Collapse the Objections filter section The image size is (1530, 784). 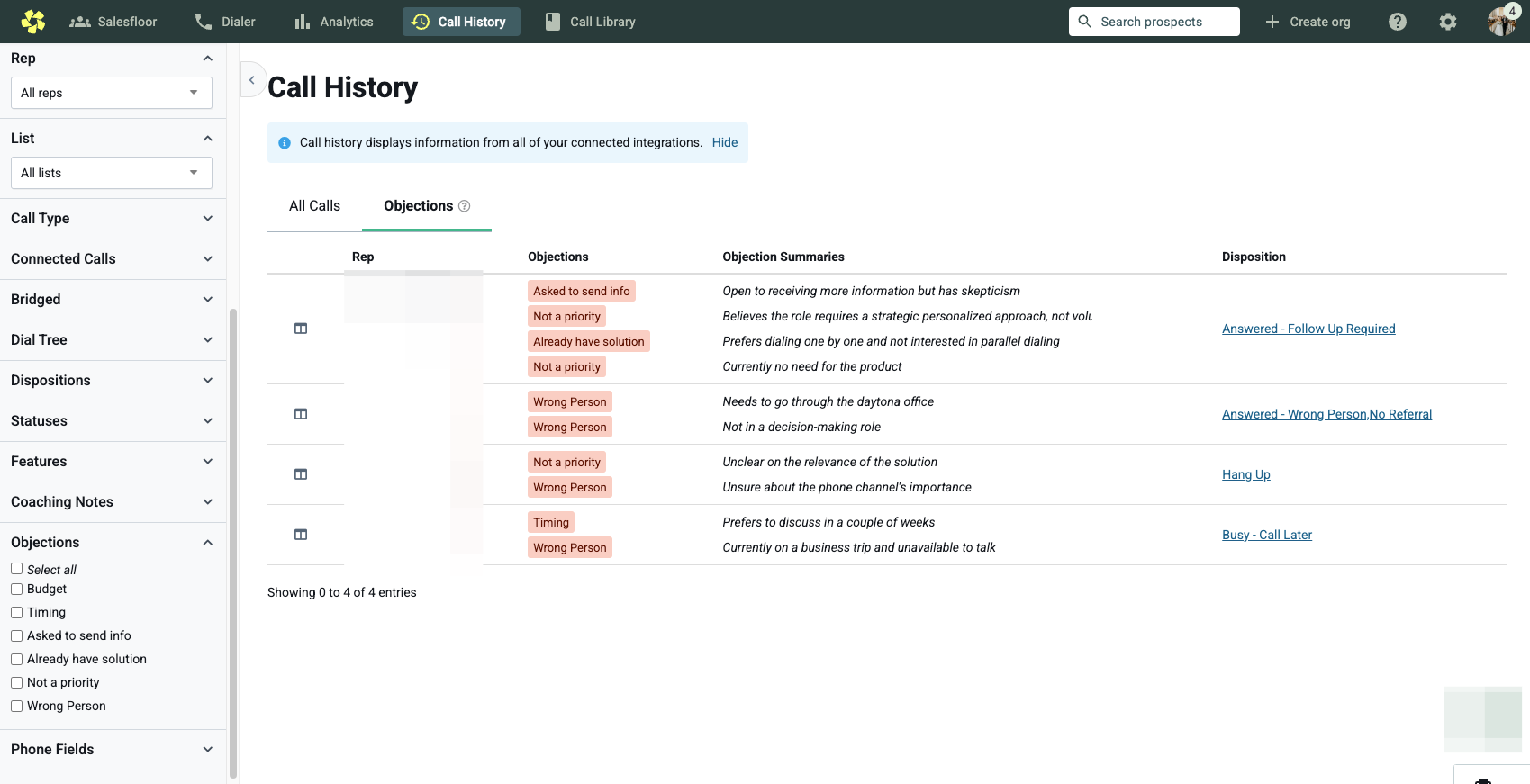click(208, 543)
